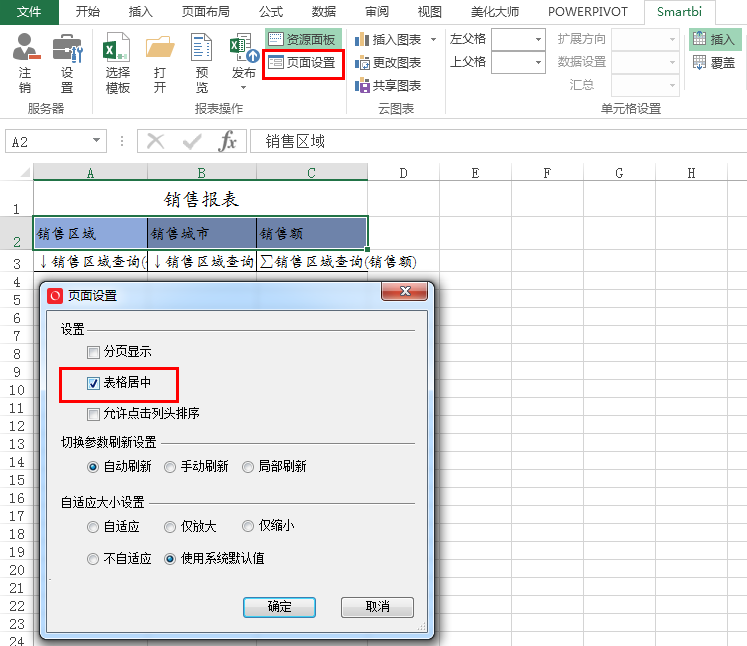This screenshot has width=747, height=646.
Task: Click the ∑销售区域查询(销售额) cell
Action: [x=312, y=261]
